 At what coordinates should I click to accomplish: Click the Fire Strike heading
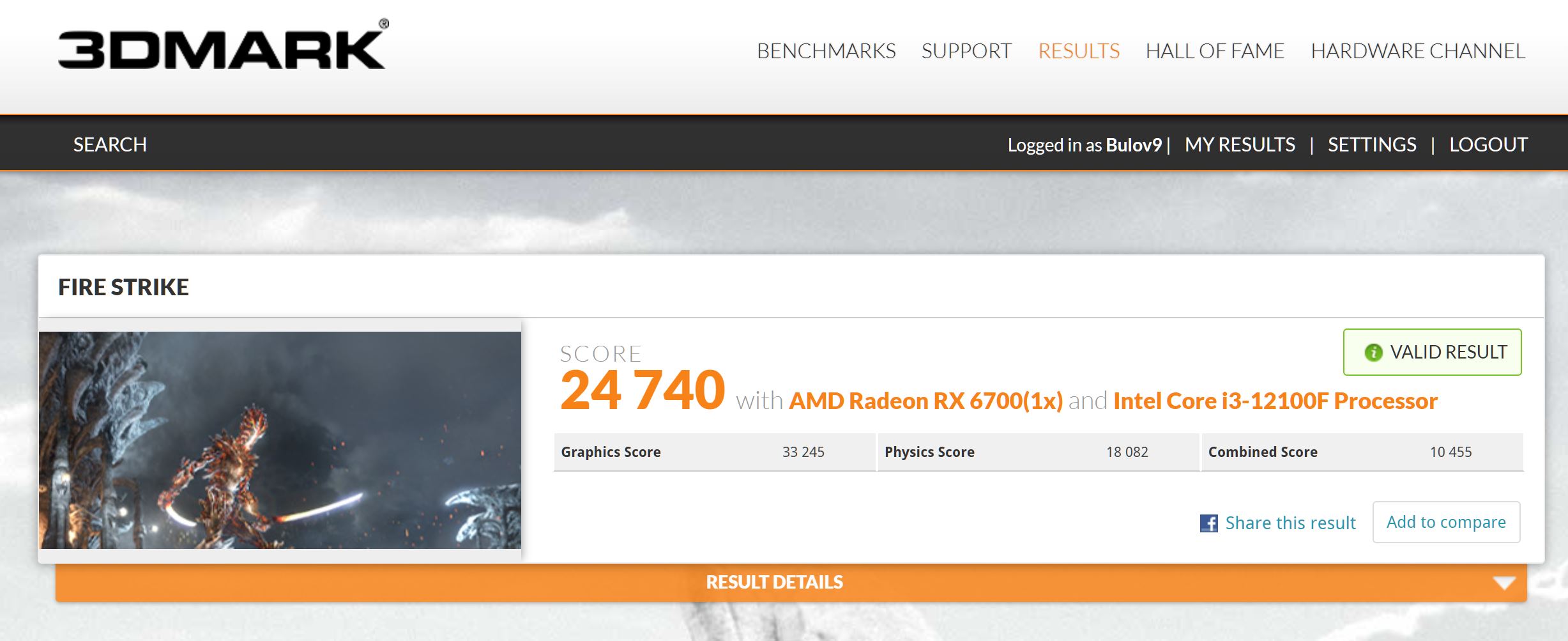pos(123,288)
